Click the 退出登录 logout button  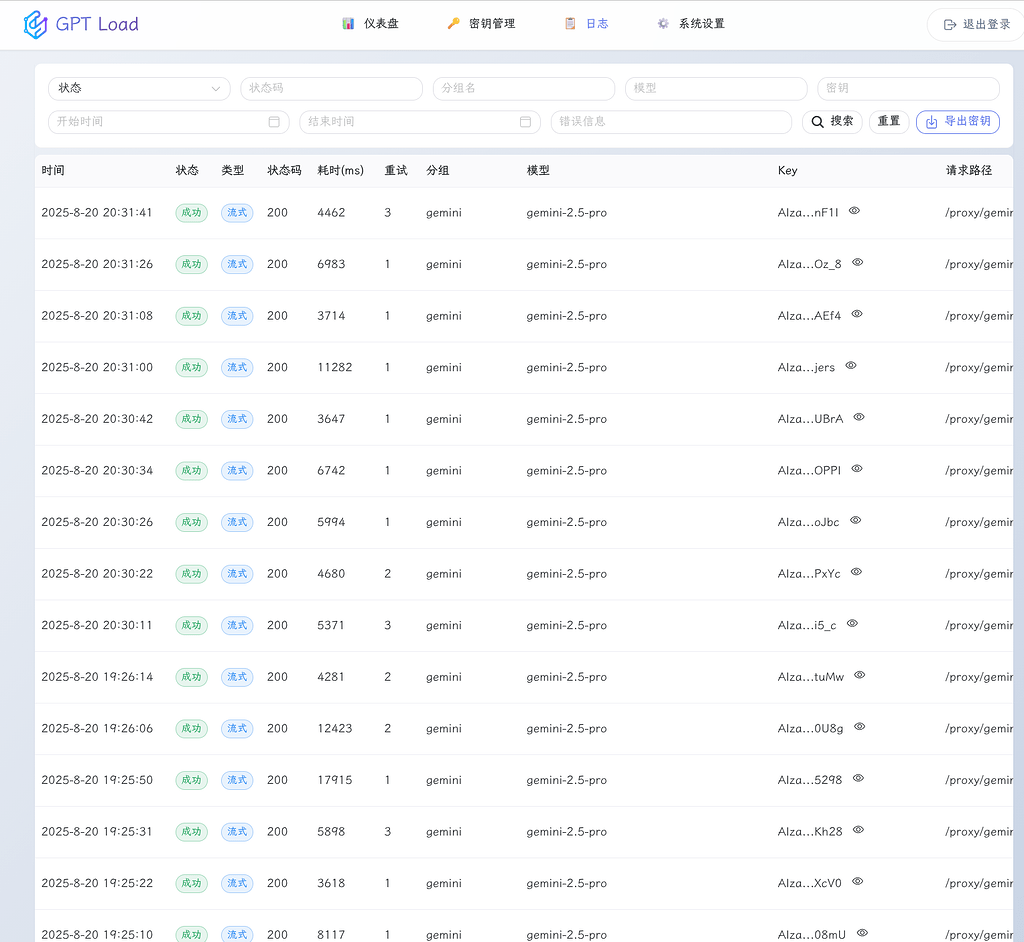coord(977,25)
